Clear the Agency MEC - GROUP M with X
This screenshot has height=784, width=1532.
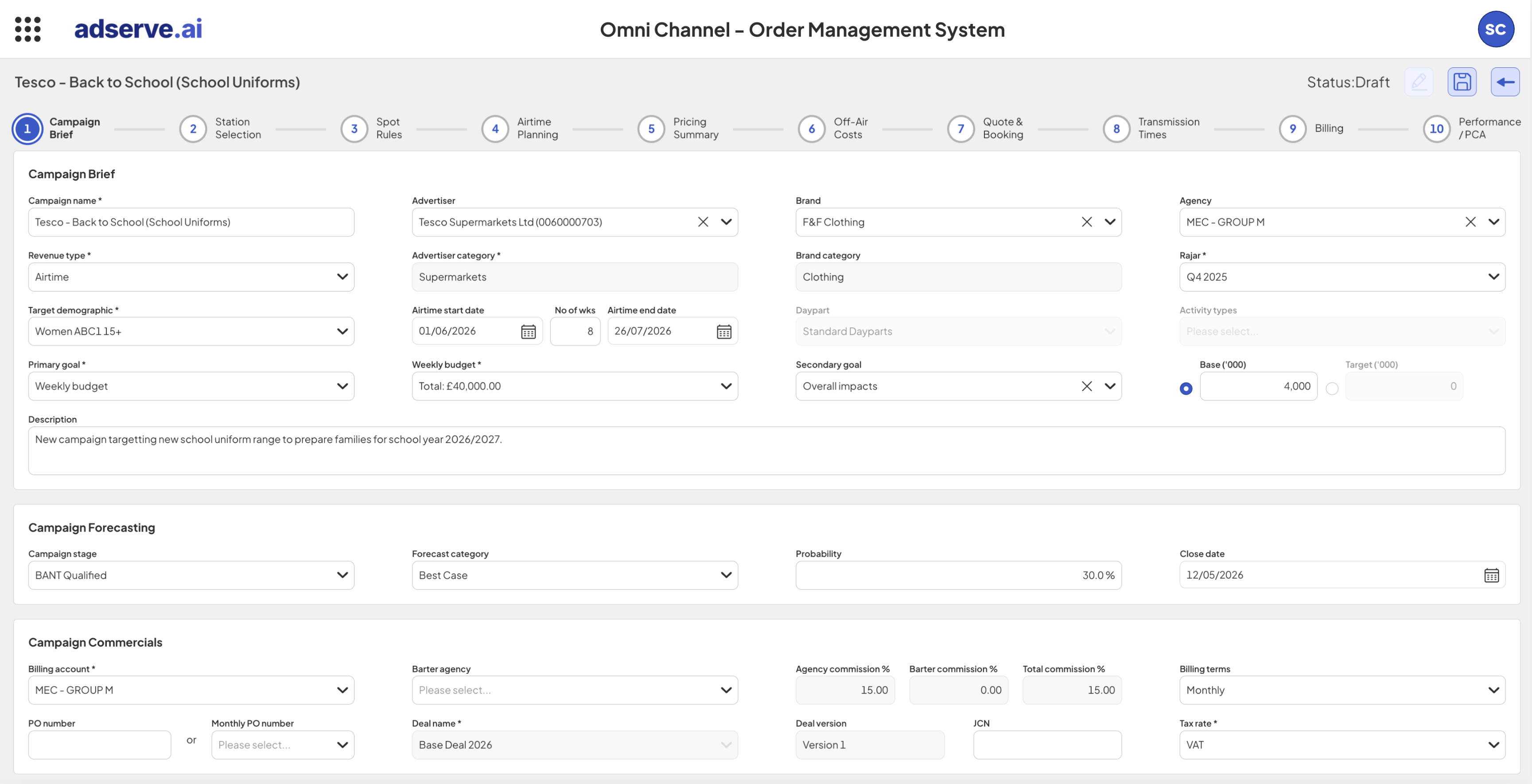(1470, 222)
